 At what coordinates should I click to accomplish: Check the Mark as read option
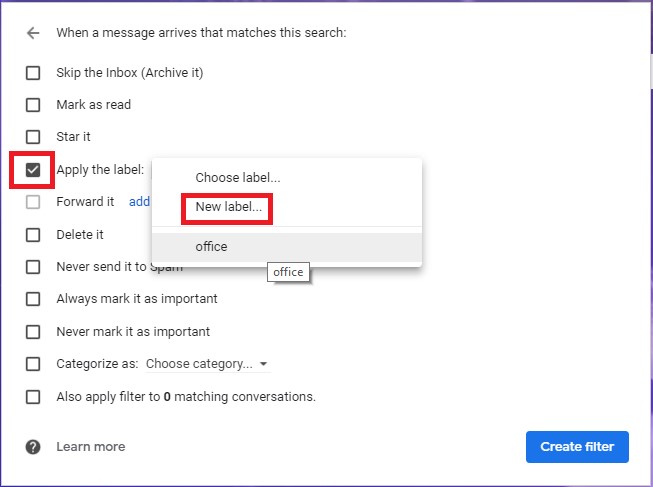(x=33, y=105)
